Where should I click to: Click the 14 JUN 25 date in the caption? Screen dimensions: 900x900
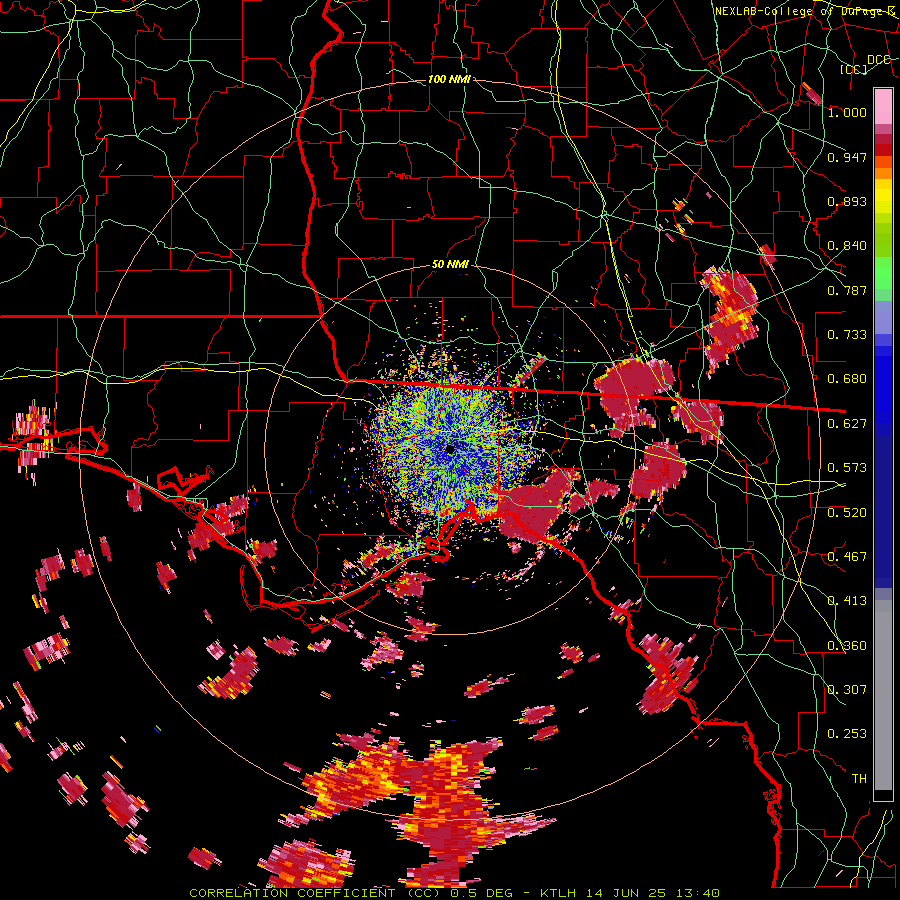[624, 893]
